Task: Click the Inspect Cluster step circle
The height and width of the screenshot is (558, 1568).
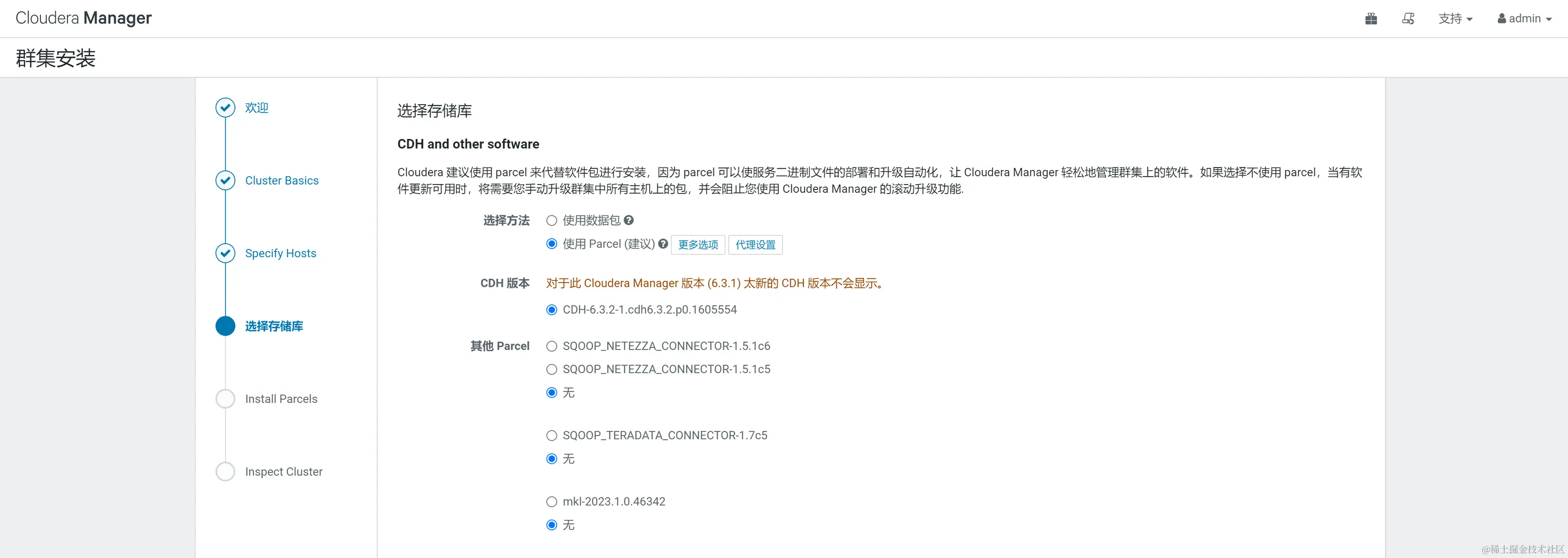Action: (225, 471)
